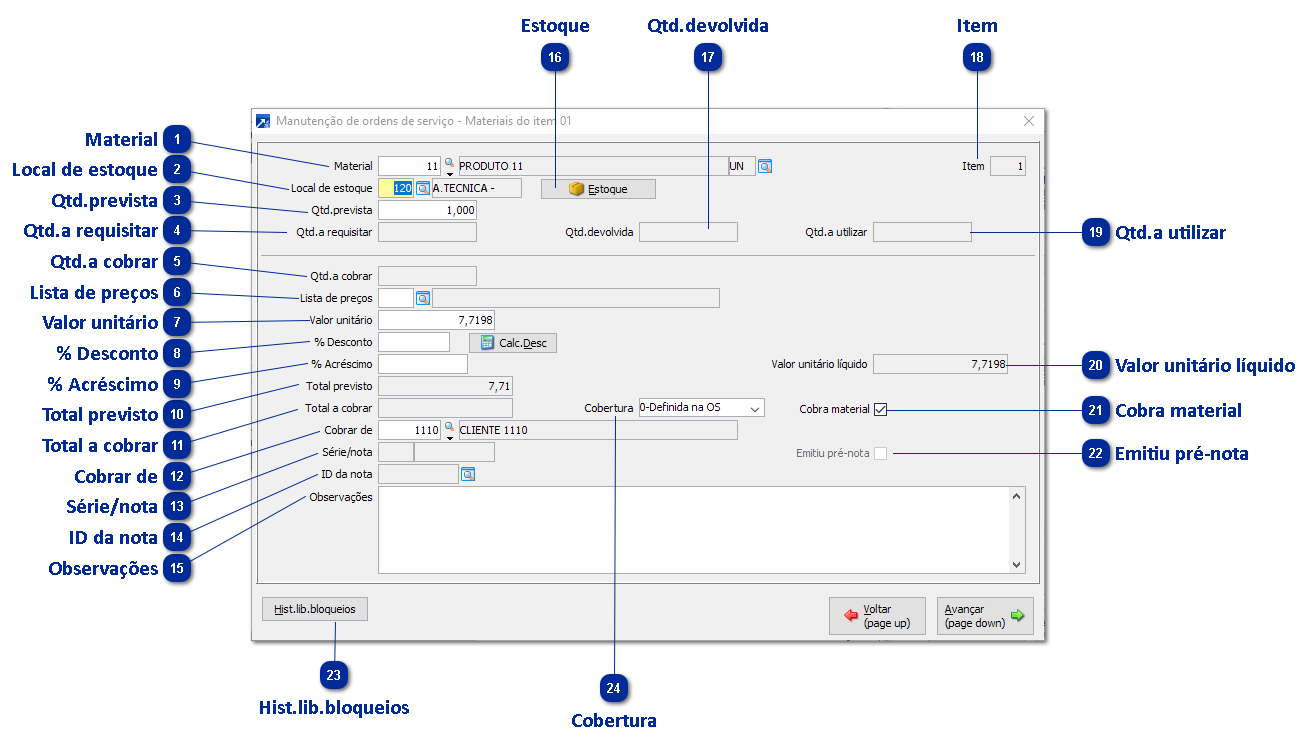Focus the % Acréscimo field

(x=423, y=364)
